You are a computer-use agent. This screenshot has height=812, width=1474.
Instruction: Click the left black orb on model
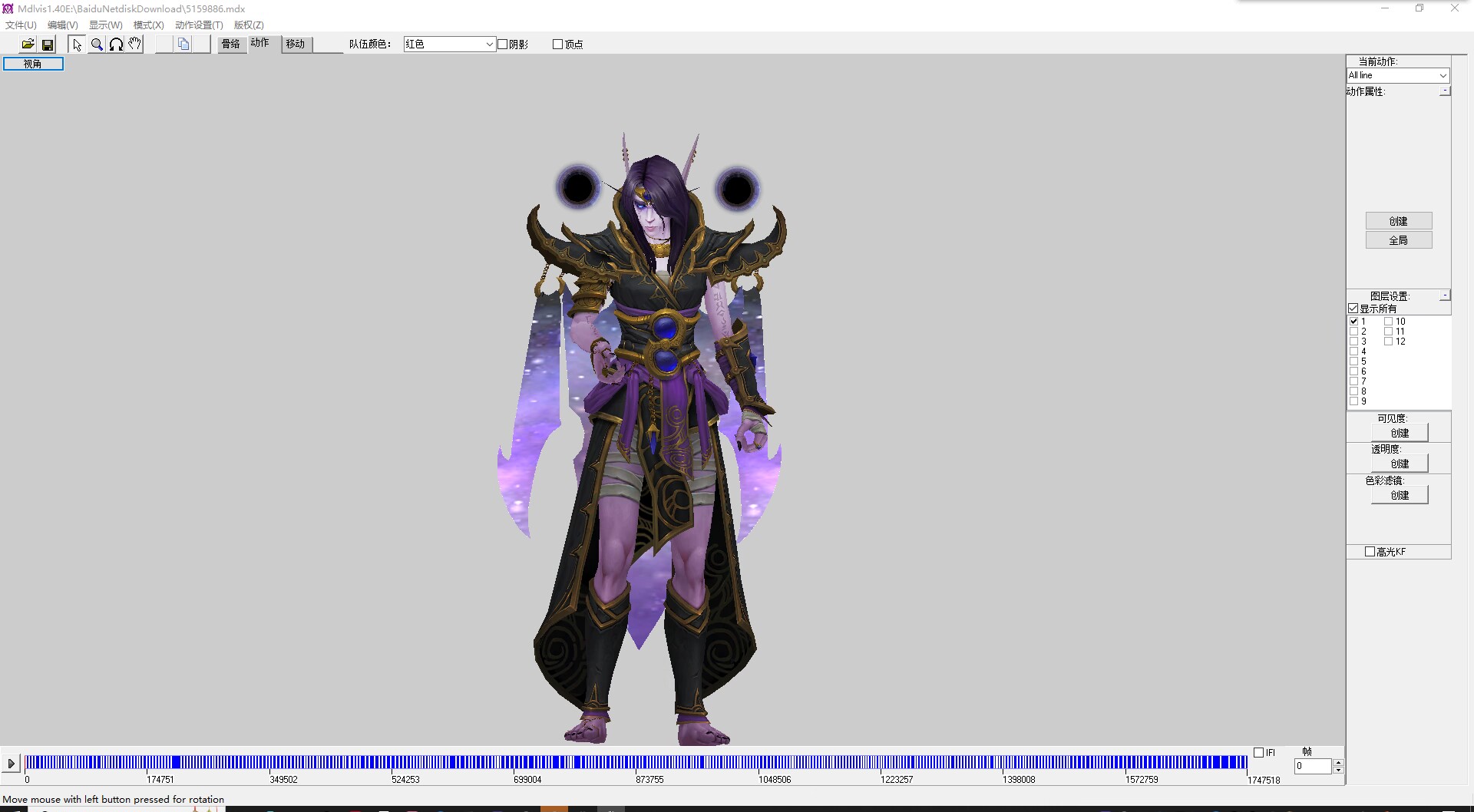(577, 186)
